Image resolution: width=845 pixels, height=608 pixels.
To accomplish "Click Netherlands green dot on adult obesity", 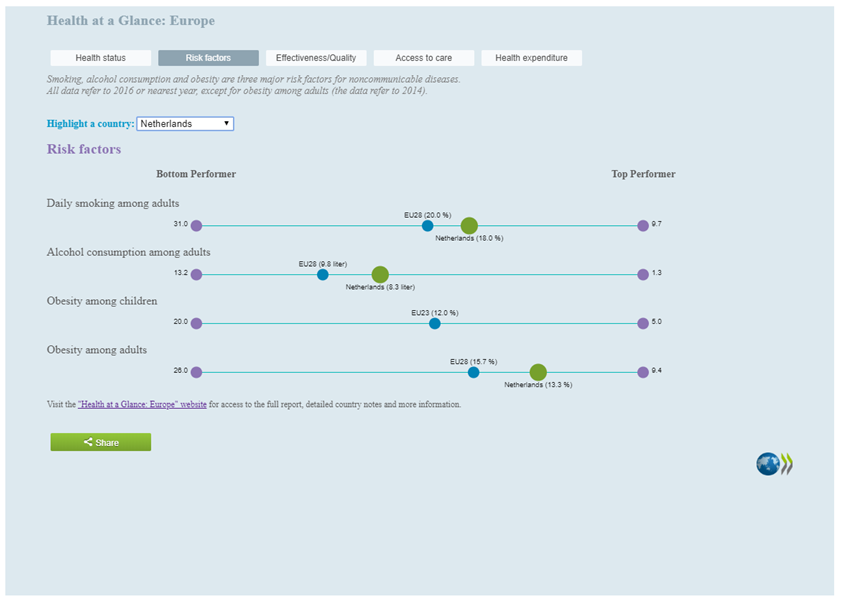I will coord(538,372).
